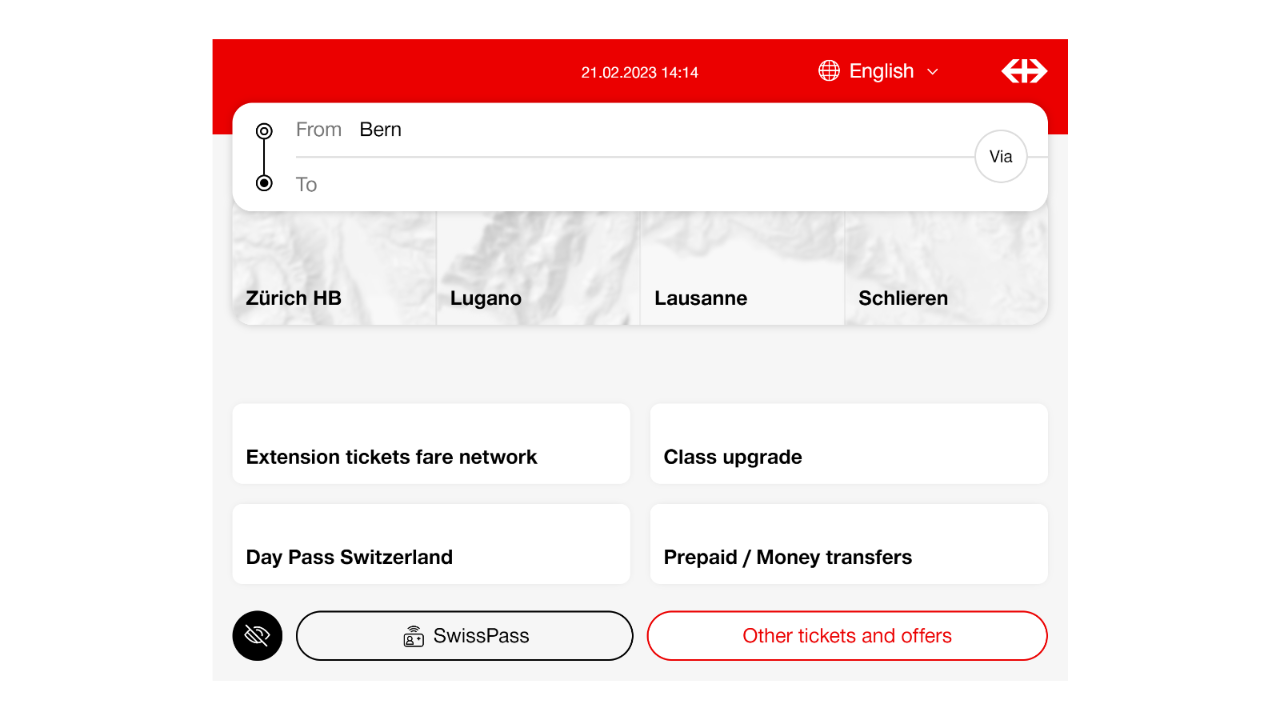1280x720 pixels.
Task: Click the globe language icon
Action: click(x=829, y=71)
